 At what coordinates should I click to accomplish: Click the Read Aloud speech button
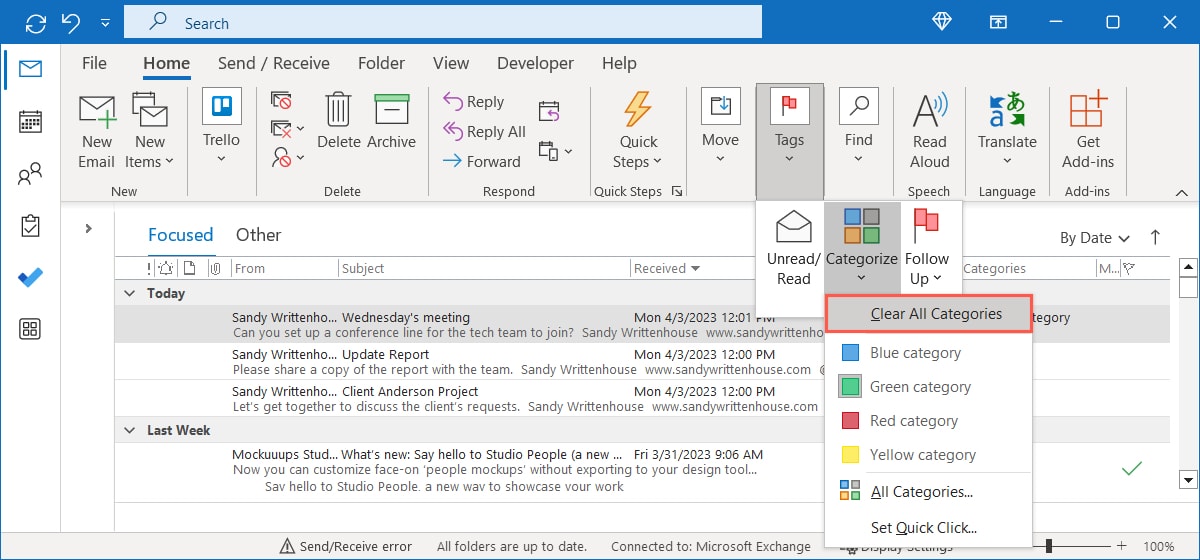930,131
